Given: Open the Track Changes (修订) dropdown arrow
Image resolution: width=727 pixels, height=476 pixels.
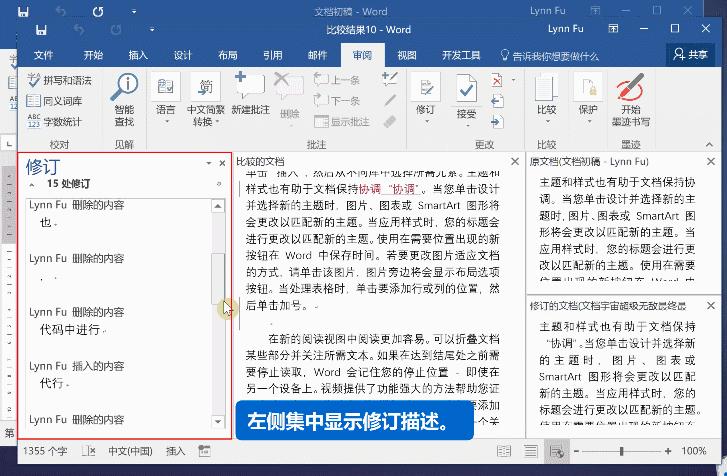Looking at the screenshot, I should pyautogui.click(x=426, y=122).
